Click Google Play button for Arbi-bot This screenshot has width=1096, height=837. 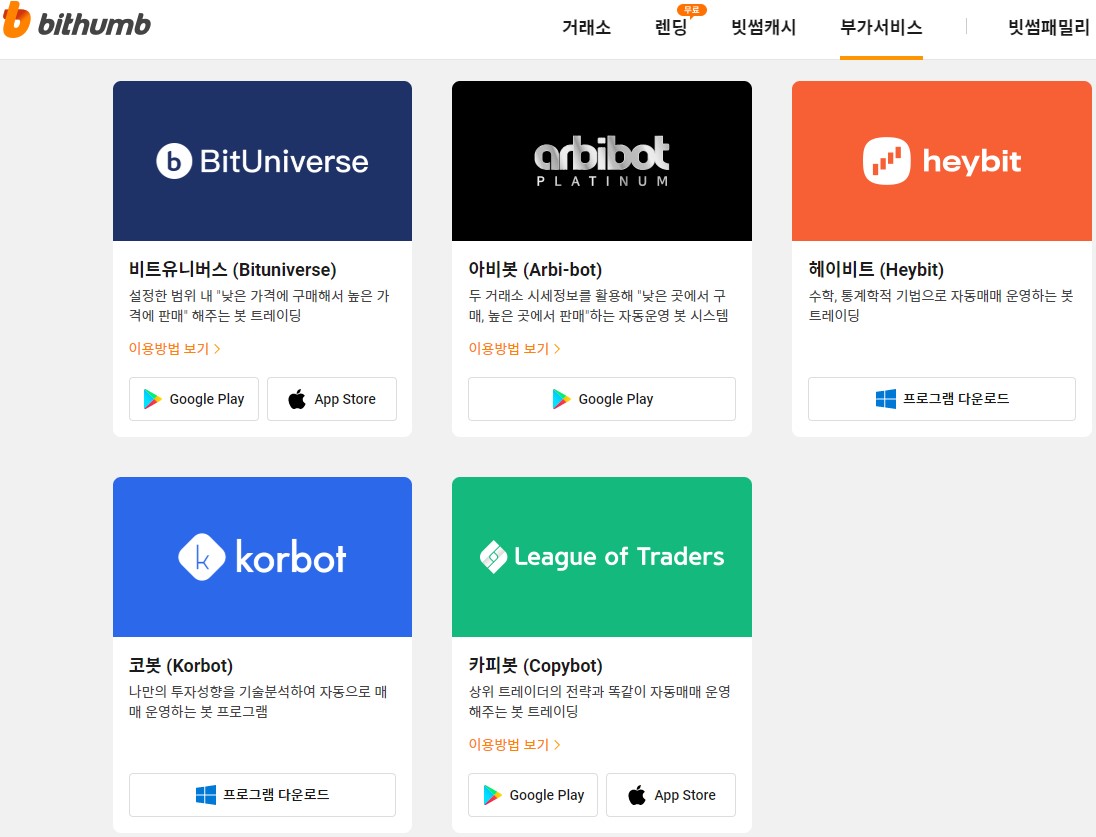pos(602,399)
